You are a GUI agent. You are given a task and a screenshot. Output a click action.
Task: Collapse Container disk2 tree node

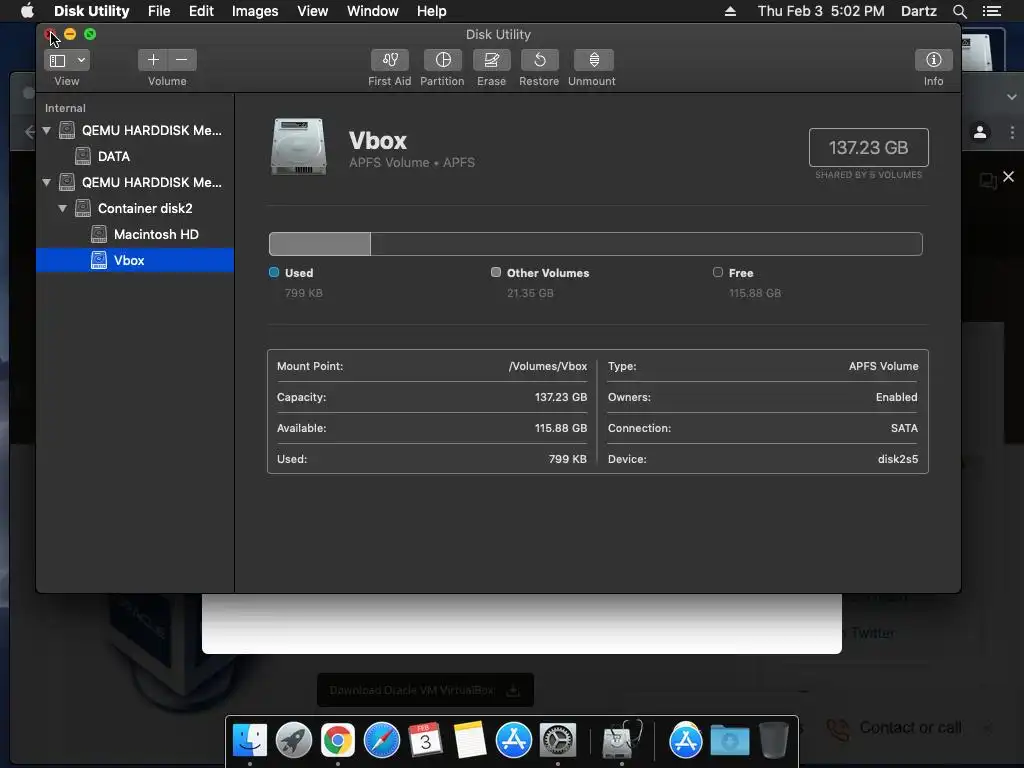[63, 209]
